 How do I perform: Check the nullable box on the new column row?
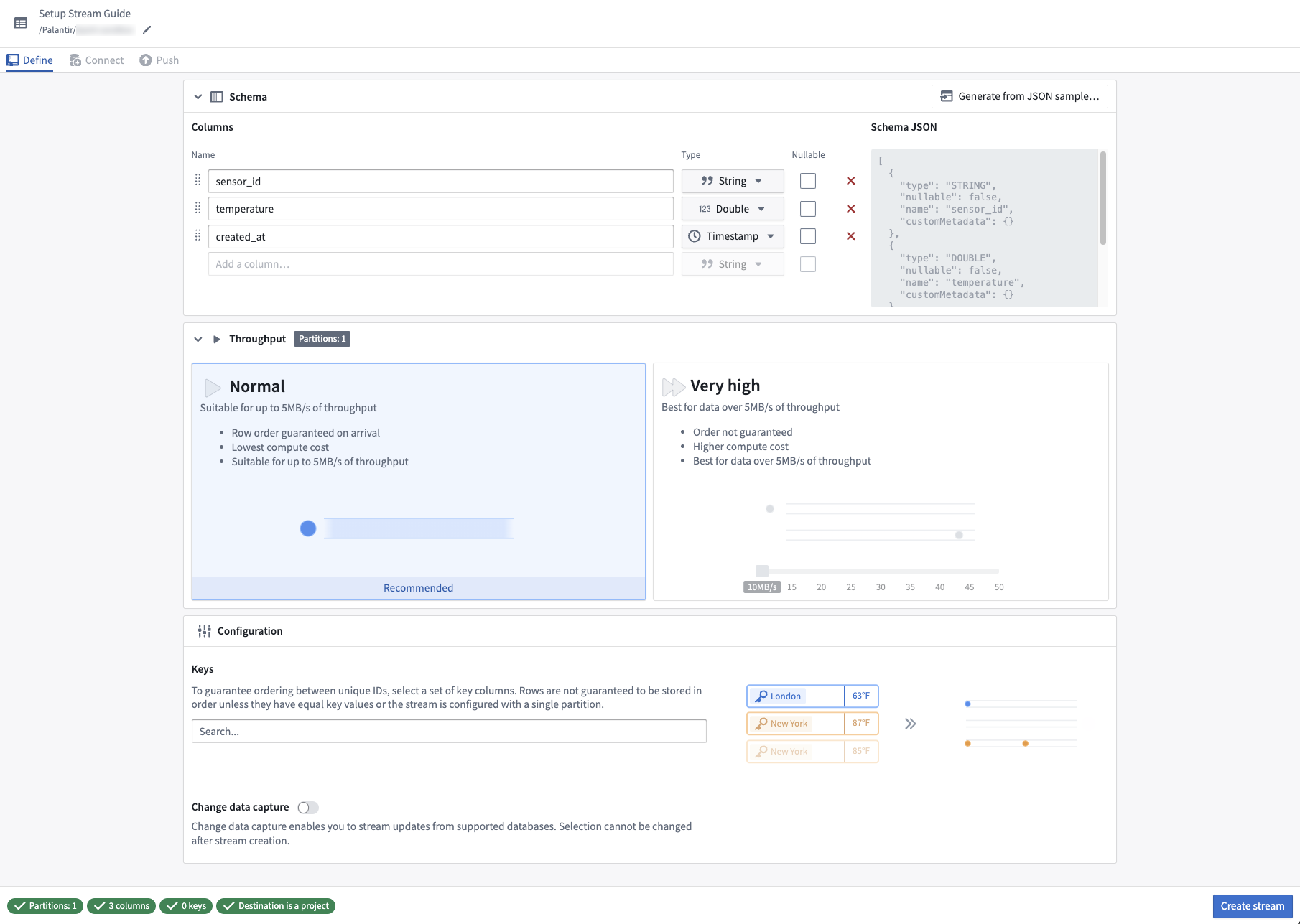(808, 264)
